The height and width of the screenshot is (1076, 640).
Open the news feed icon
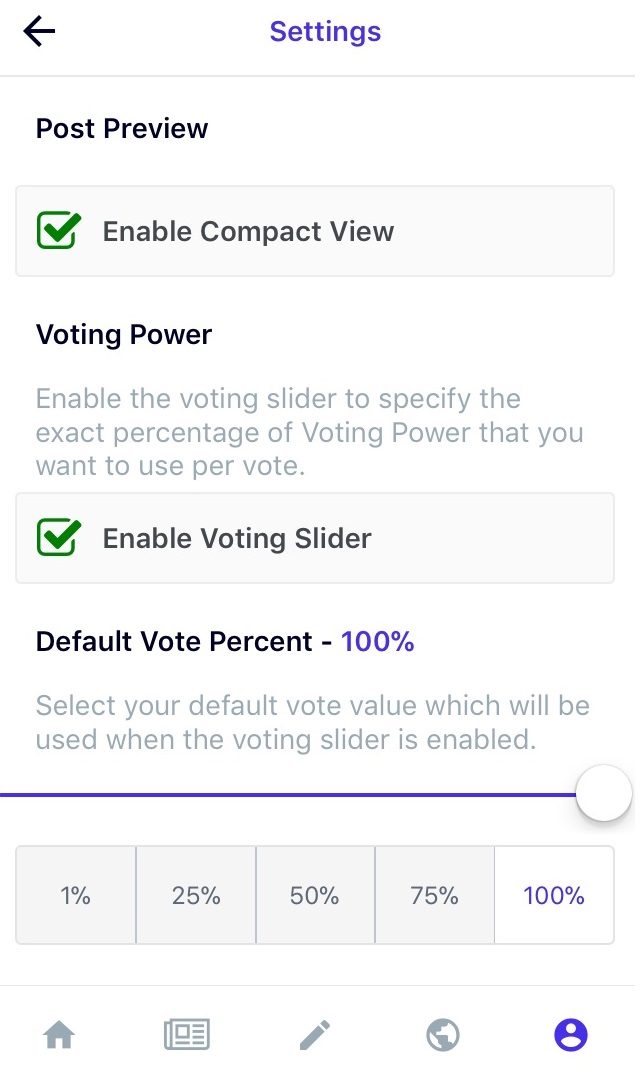[187, 1034]
